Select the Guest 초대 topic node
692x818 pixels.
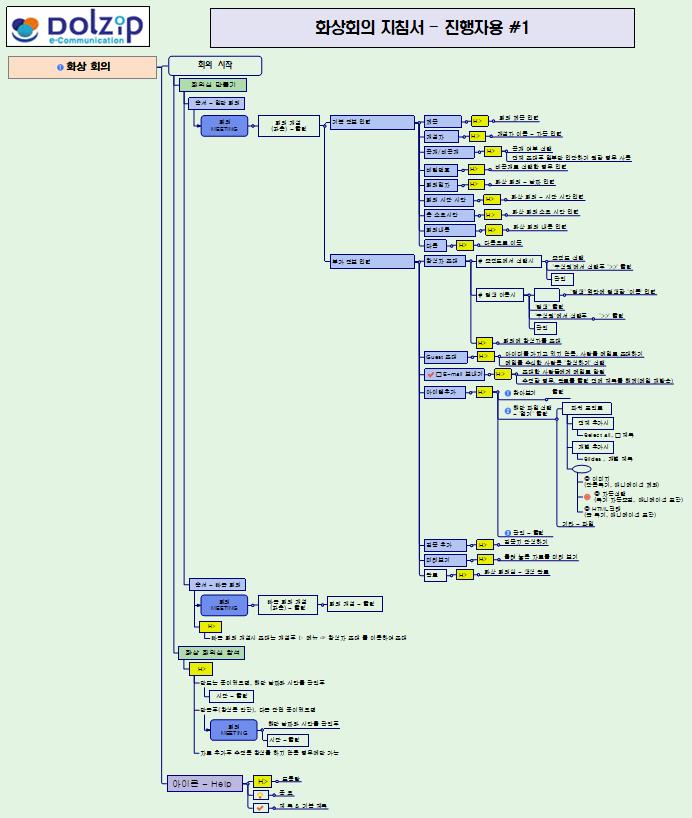pos(443,356)
